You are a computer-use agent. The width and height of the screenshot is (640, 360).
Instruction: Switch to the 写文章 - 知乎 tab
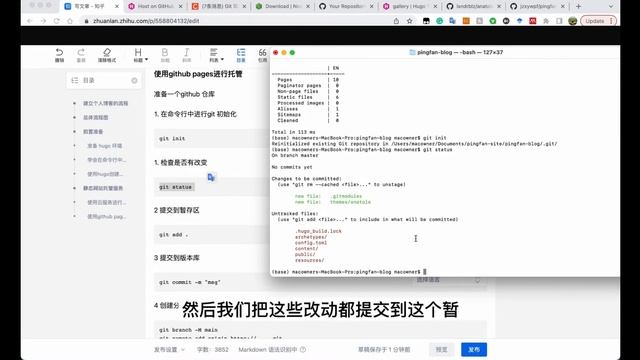pos(90,6)
